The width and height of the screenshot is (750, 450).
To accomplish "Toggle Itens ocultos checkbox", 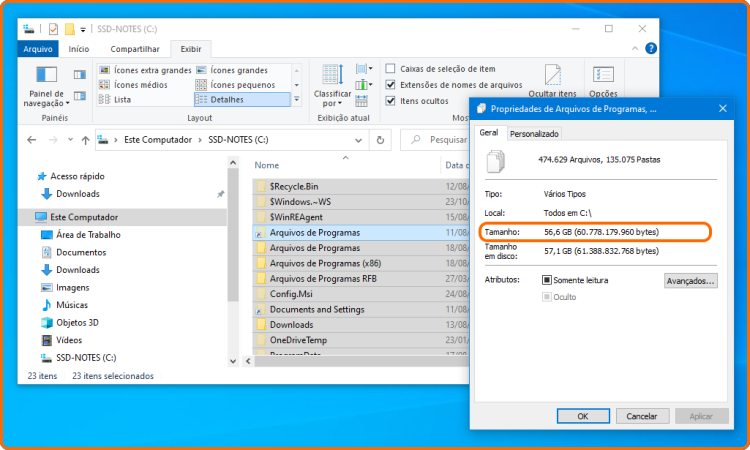I will pyautogui.click(x=390, y=100).
